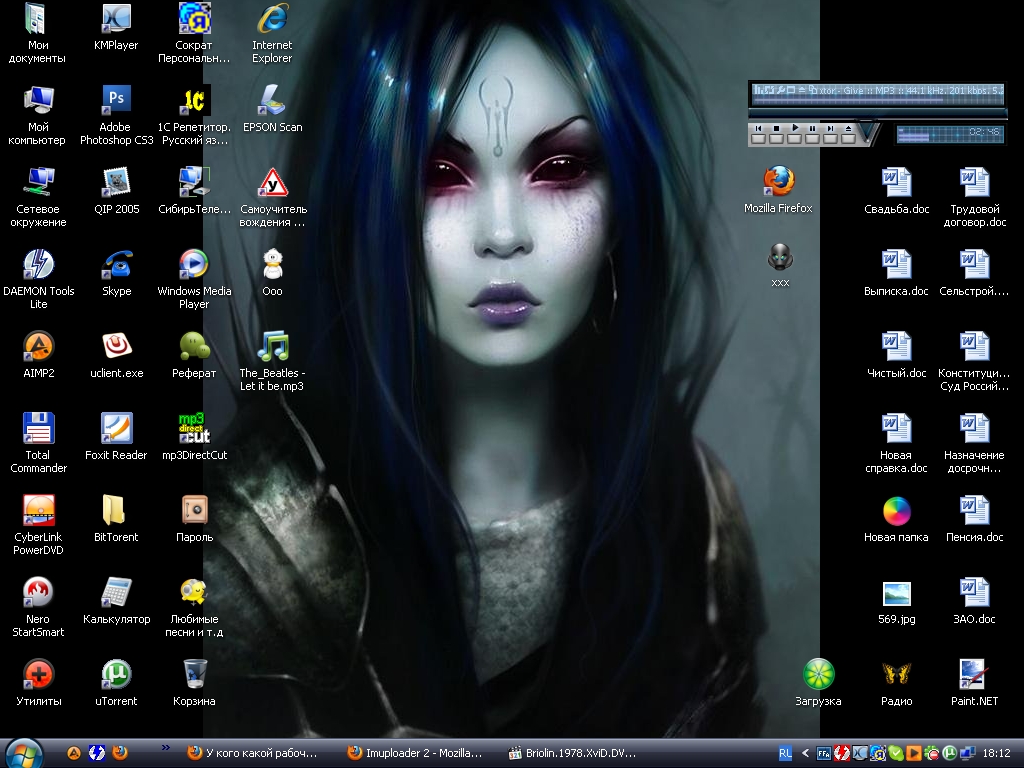Pause the track in the music player
Viewport: 1024px width, 768px height.
click(x=813, y=129)
